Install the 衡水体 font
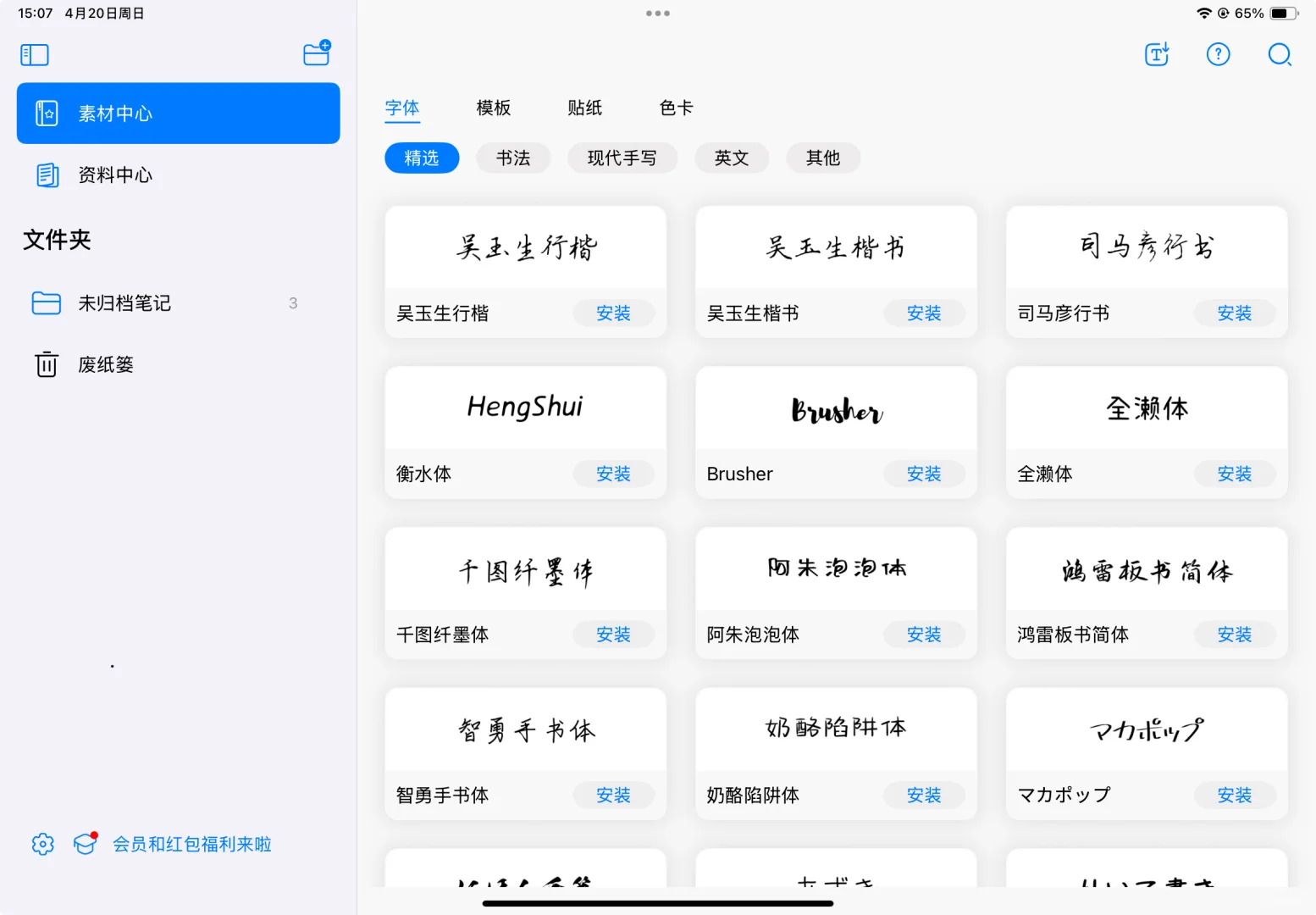1316x915 pixels. [614, 474]
